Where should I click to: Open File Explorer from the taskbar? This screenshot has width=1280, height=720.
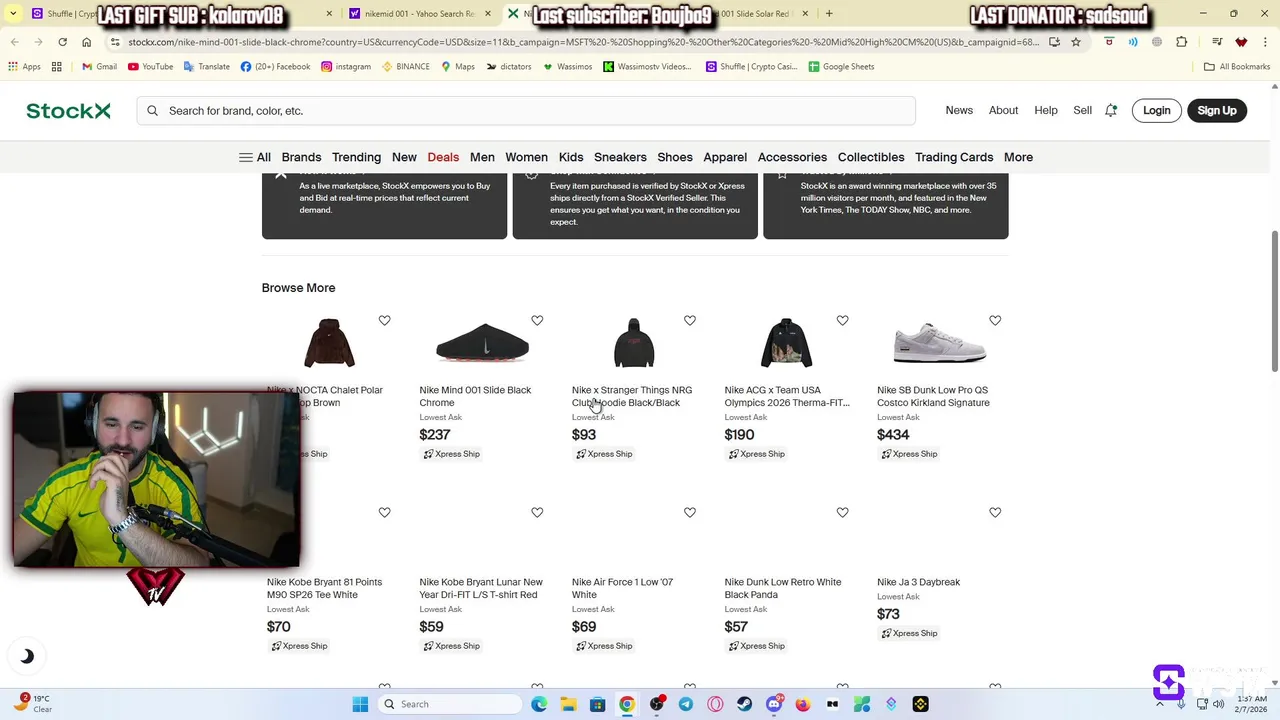coord(568,704)
